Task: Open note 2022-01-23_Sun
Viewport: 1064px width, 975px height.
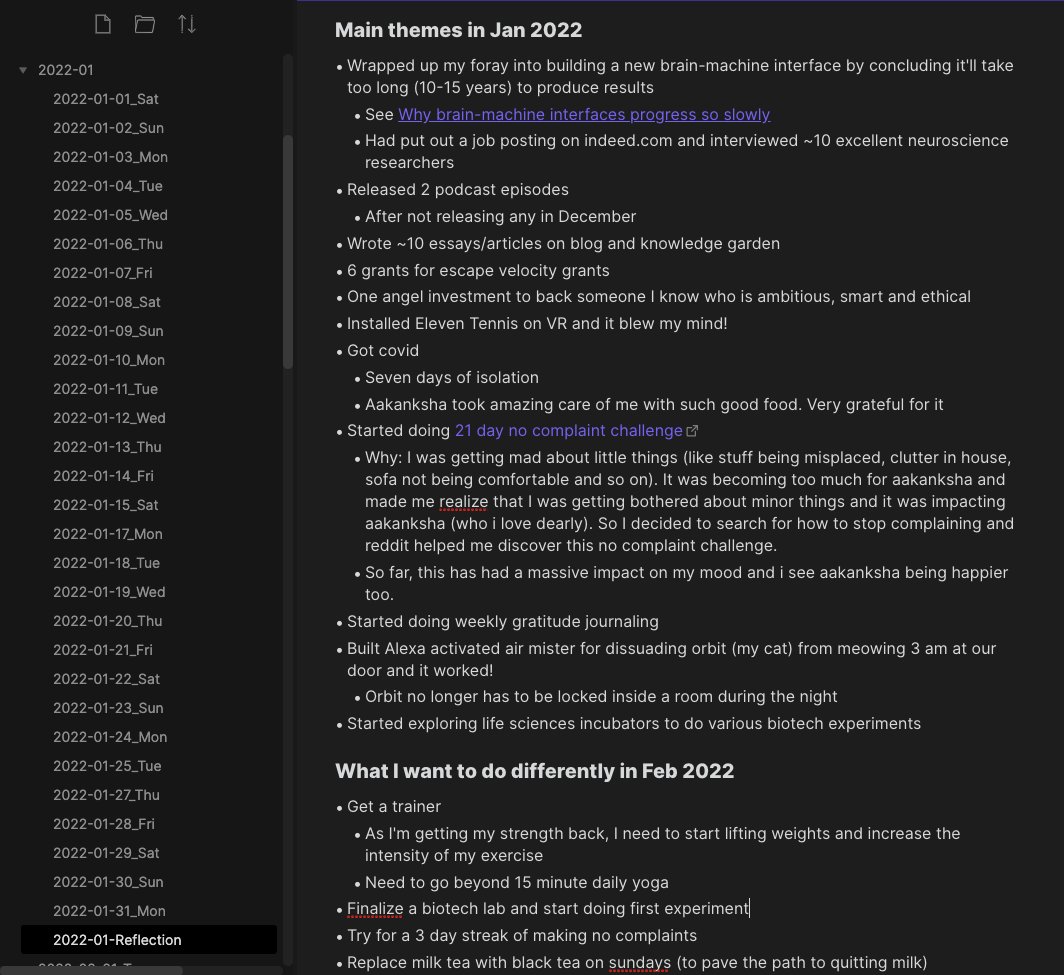Action: [109, 708]
